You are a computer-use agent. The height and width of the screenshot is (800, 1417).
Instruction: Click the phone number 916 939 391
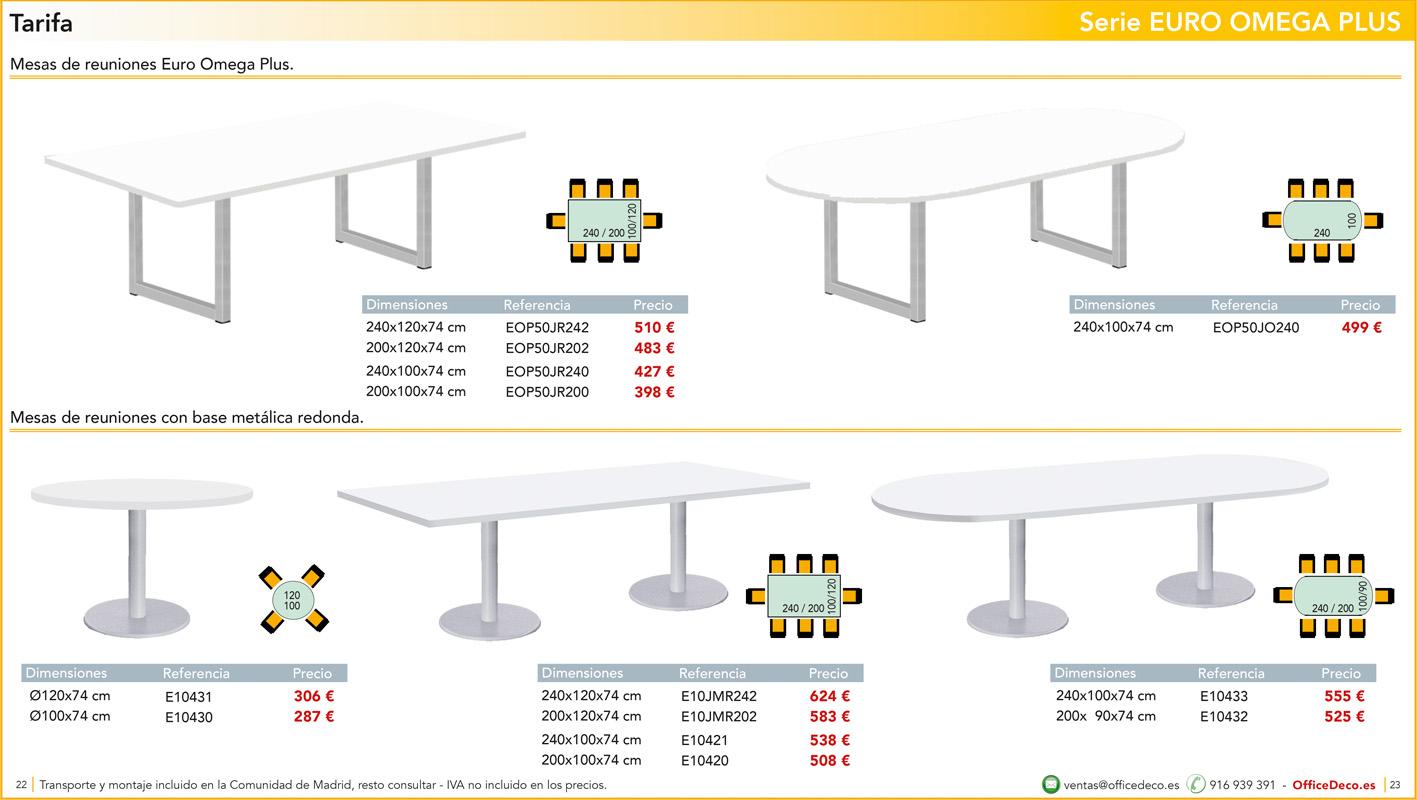(1242, 785)
